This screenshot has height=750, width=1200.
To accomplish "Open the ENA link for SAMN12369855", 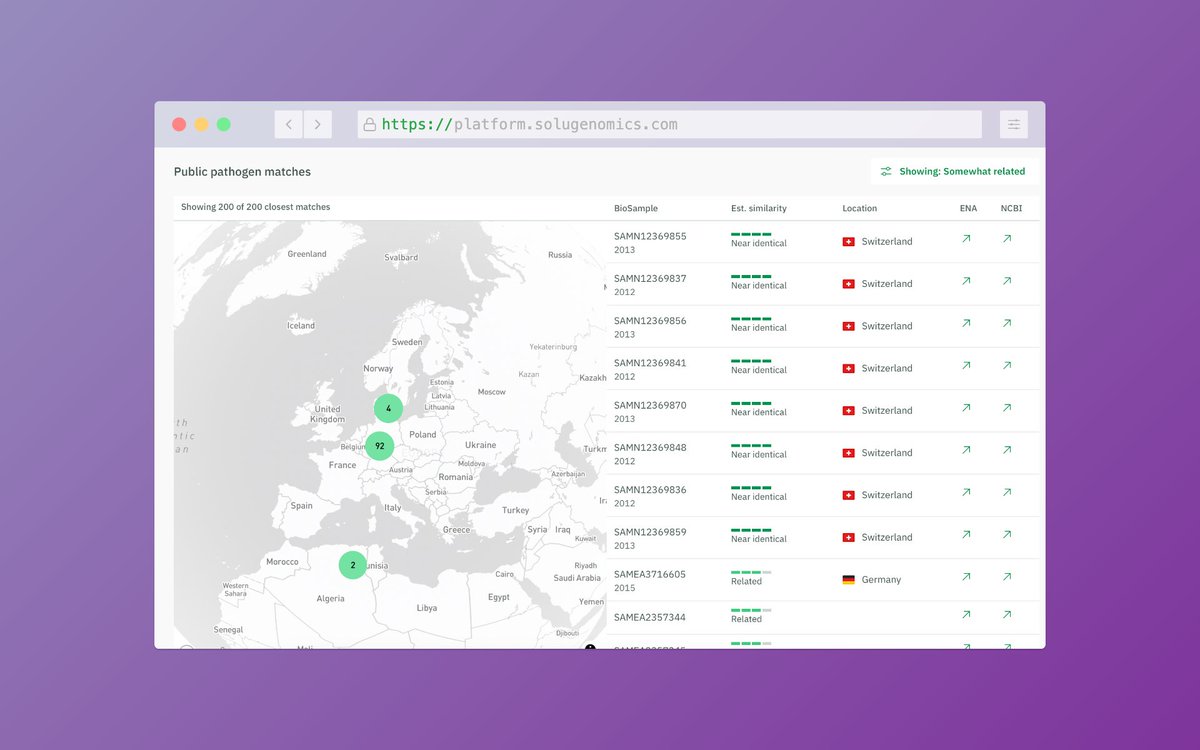I will point(965,239).
